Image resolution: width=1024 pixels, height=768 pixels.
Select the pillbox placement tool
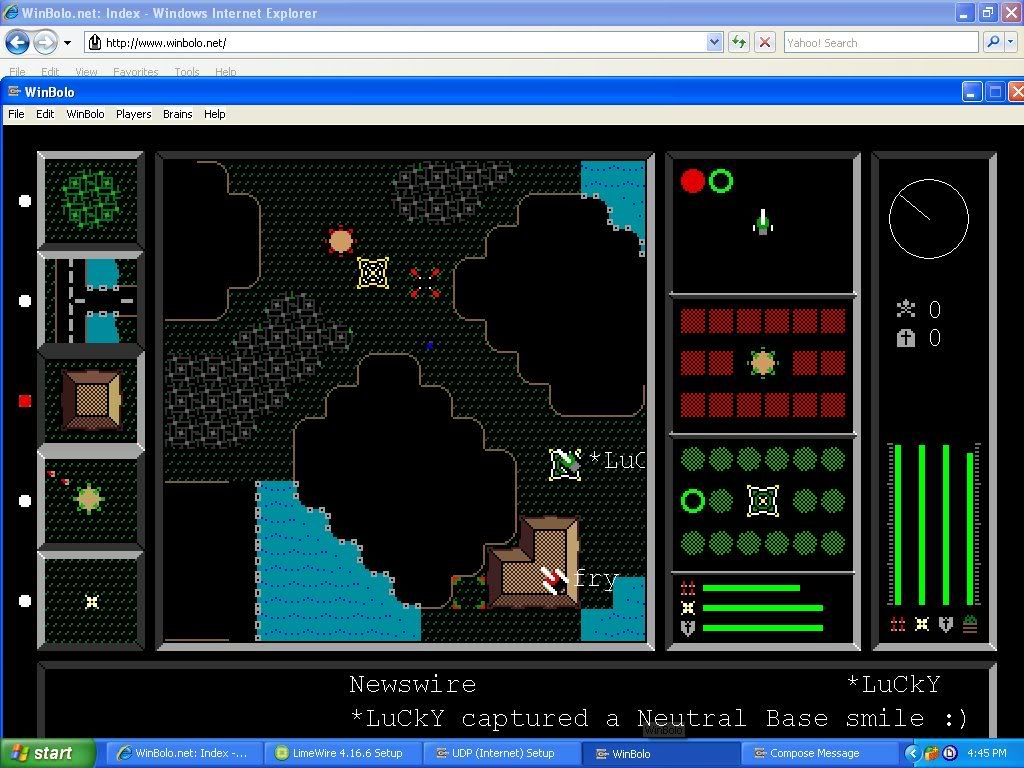(91, 499)
